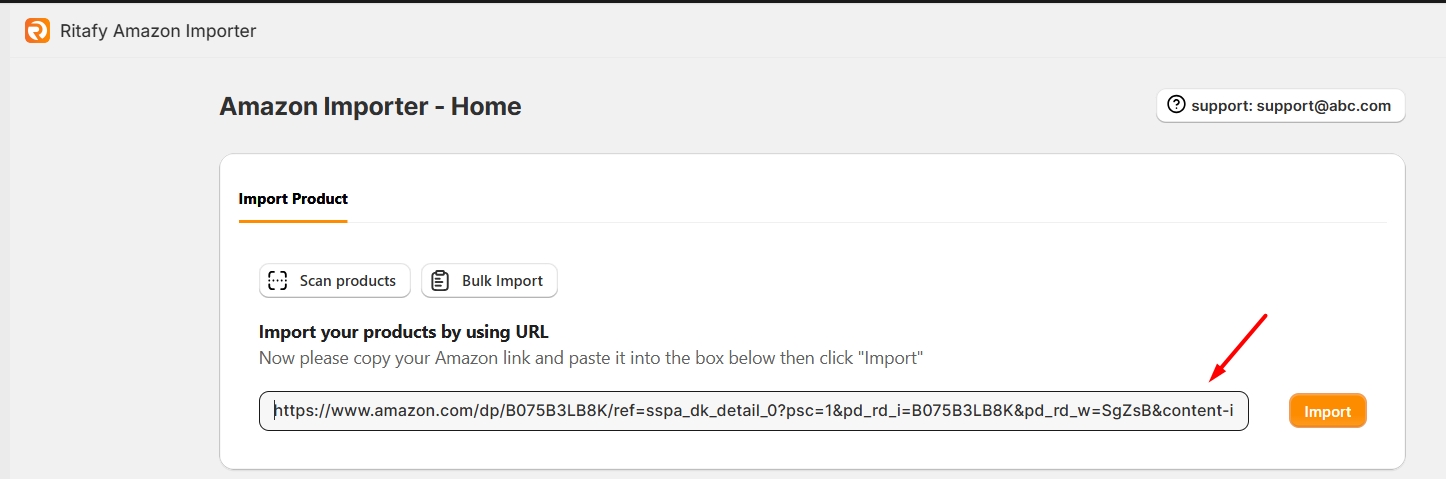Click the orange underline beneath Import Product
1446x479 pixels.
tap(293, 221)
